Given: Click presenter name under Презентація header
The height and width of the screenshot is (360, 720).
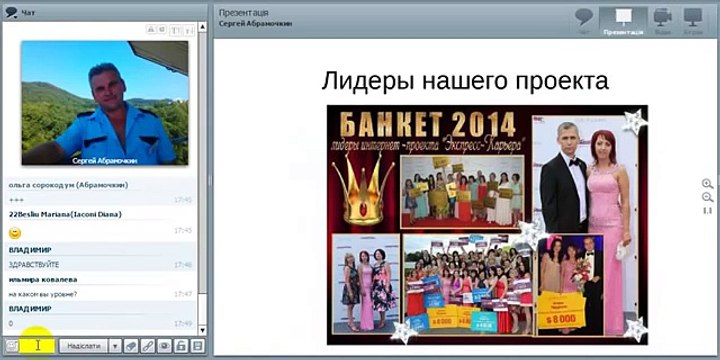Looking at the screenshot, I should [255, 24].
